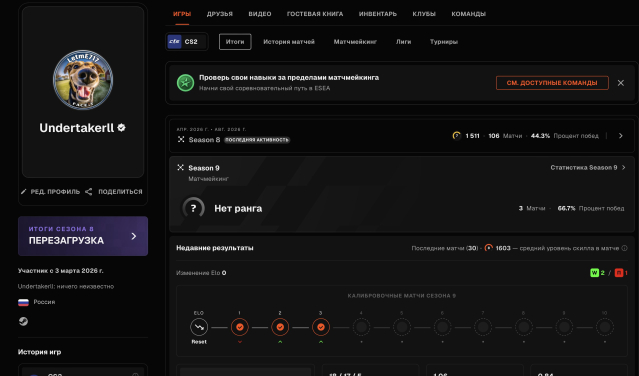The height and width of the screenshot is (376, 639).
Task: Open the info icon beside average skill level
Action: [x=624, y=248]
